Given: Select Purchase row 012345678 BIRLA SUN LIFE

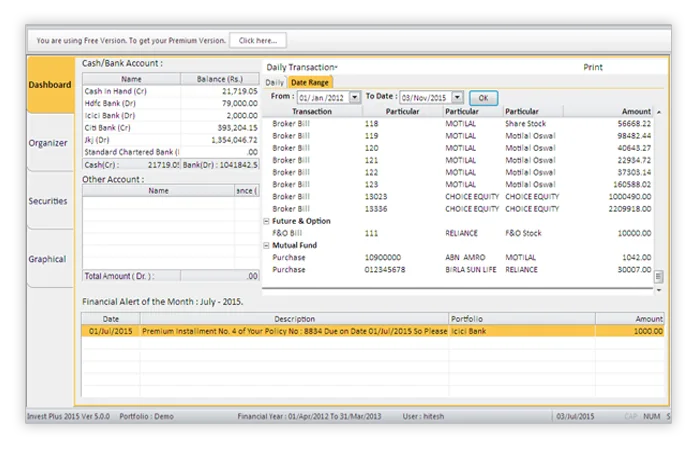Looking at the screenshot, I should (458, 270).
